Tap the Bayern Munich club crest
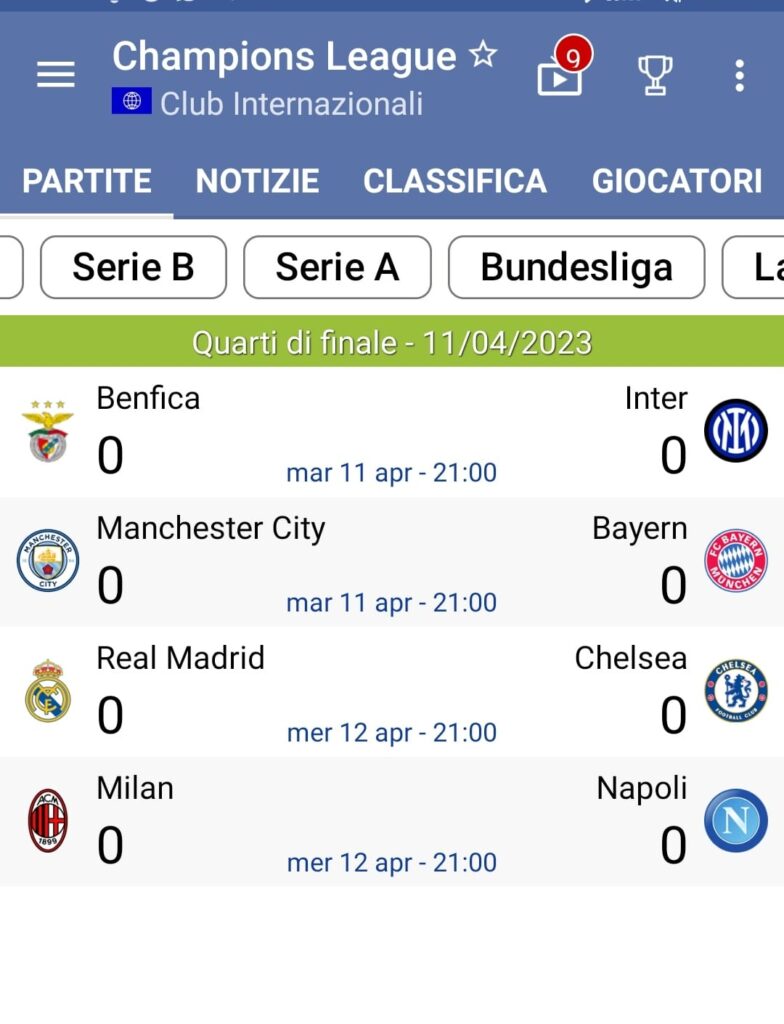Screen dimensions: 784x1024 pos(736,561)
